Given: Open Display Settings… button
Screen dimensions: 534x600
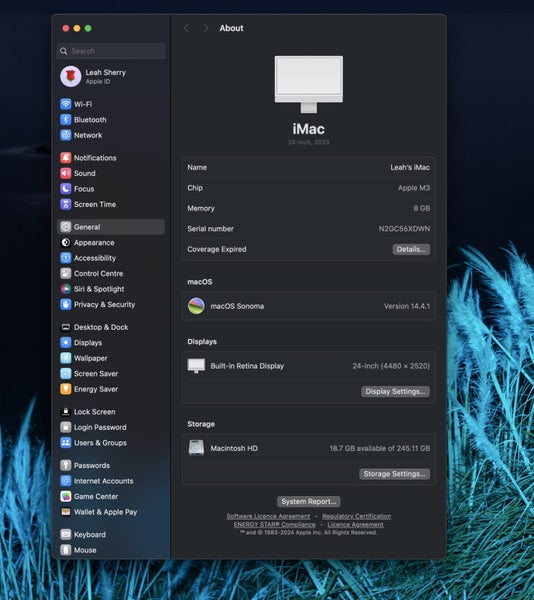Looking at the screenshot, I should click(x=396, y=391).
